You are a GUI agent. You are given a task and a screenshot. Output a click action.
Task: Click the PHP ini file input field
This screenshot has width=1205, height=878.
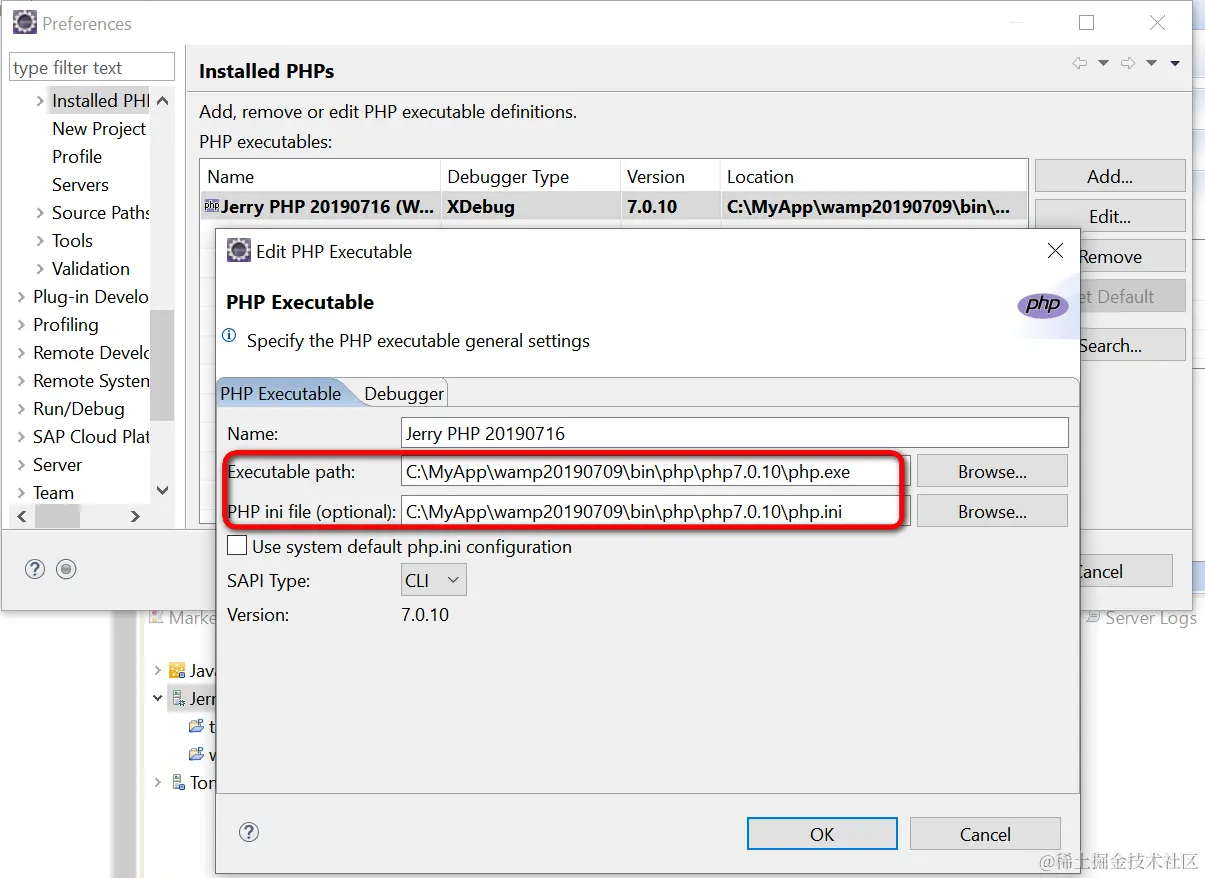tap(655, 511)
